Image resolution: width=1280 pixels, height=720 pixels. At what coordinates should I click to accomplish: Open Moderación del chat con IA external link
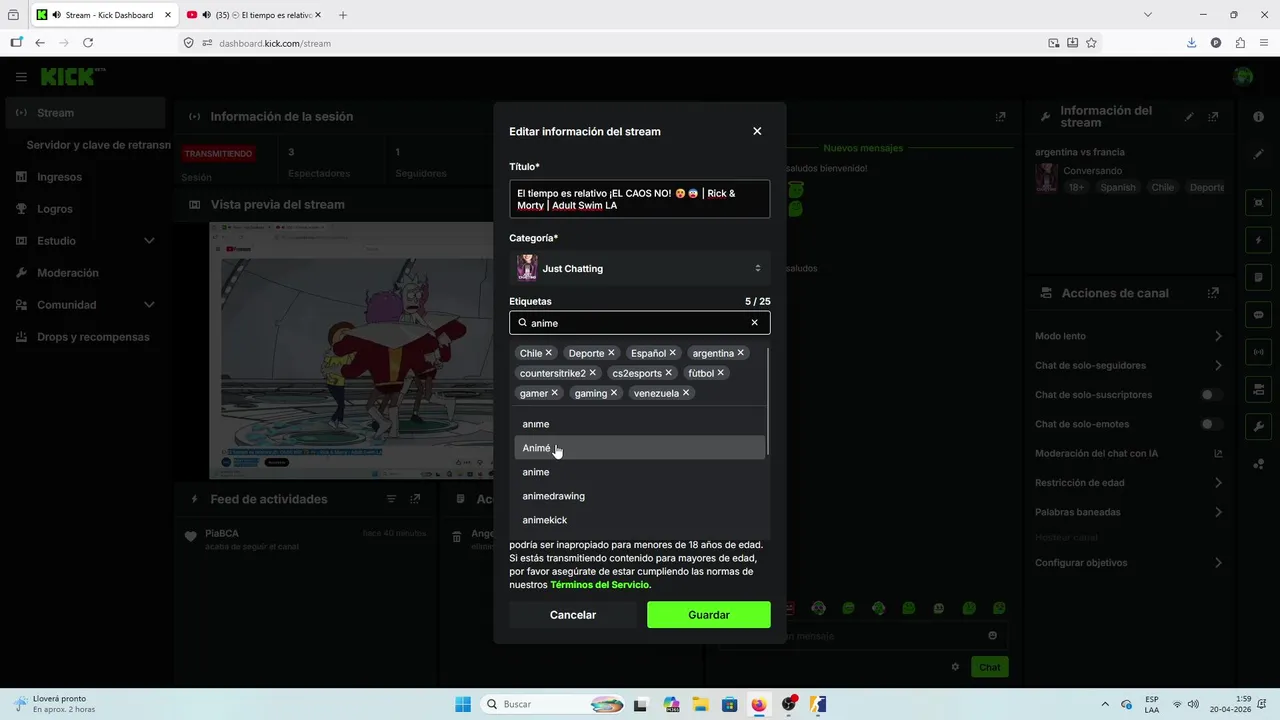pos(1218,454)
